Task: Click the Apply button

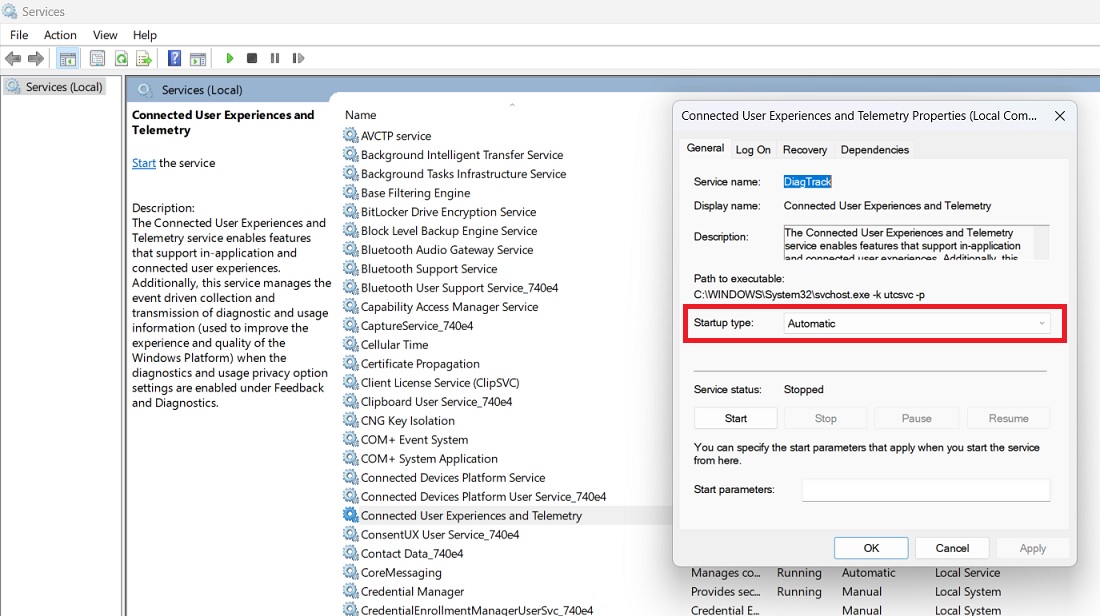Action: click(1032, 547)
